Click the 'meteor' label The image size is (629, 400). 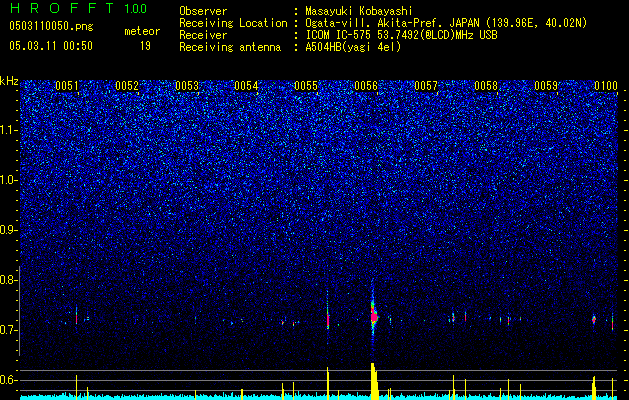point(142,31)
